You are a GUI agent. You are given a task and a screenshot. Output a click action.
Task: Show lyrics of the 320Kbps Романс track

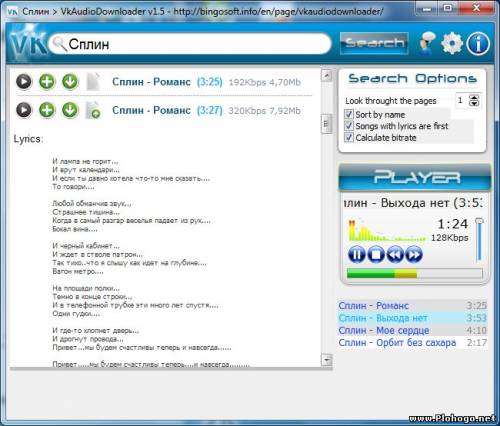pyautogui.click(x=93, y=110)
